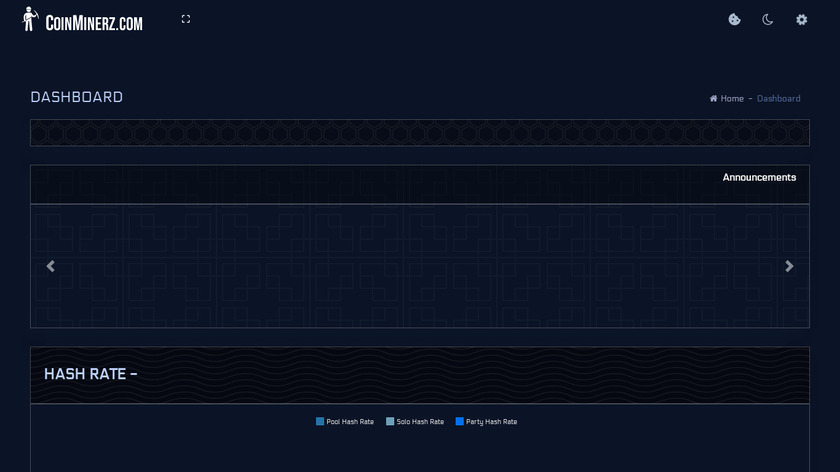The image size is (840, 472).
Task: Open the cookie settings icon
Action: 734,20
